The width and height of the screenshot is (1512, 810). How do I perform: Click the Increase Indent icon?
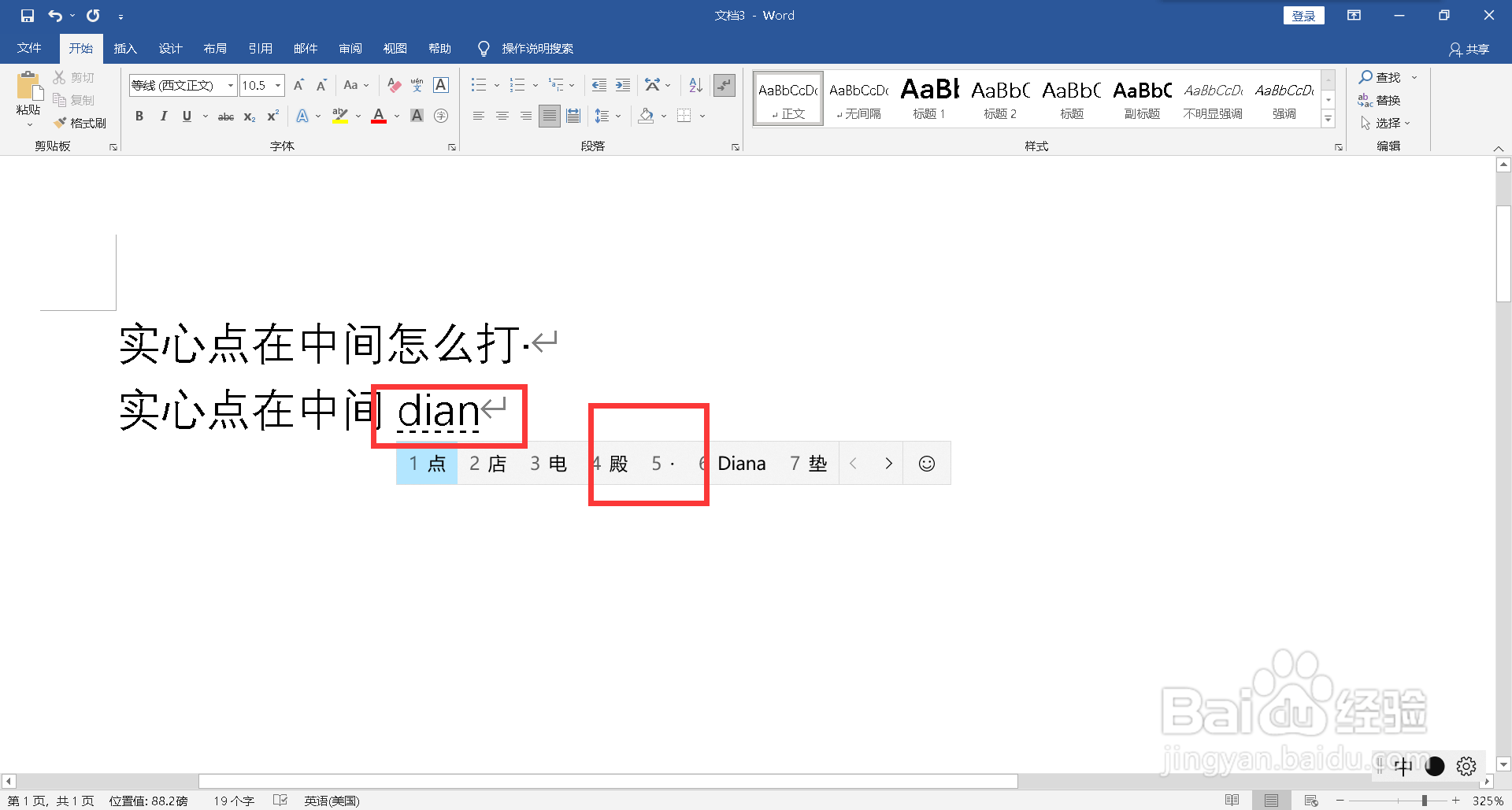(623, 85)
